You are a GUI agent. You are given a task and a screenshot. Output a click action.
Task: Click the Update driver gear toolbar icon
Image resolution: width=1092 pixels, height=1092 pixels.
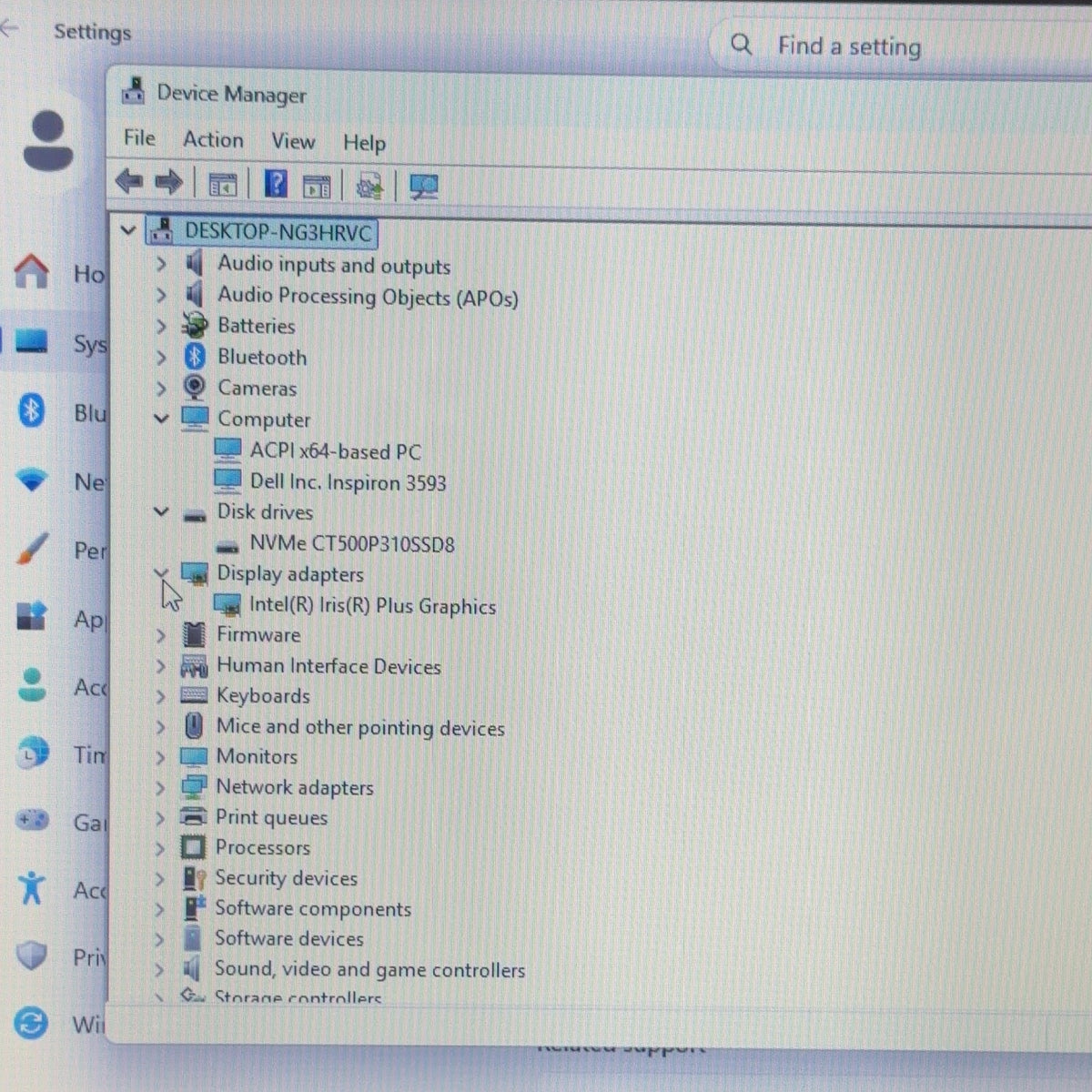369,187
